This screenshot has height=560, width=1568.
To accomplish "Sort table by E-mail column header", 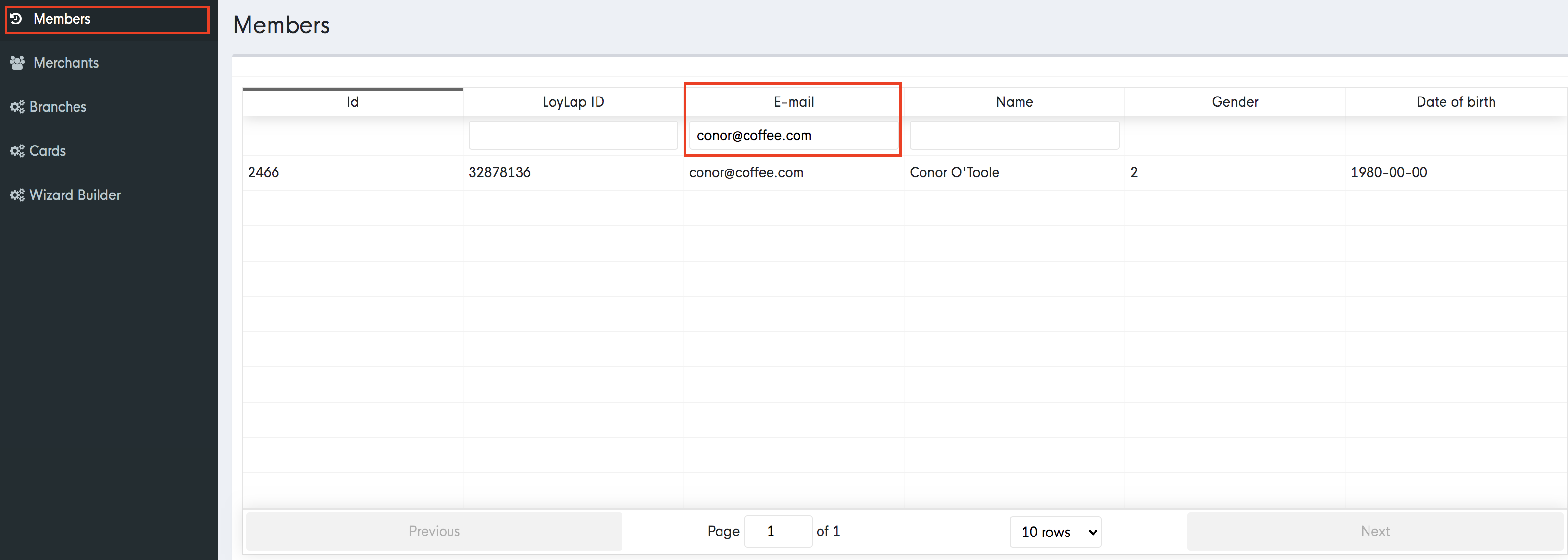I will click(793, 101).
